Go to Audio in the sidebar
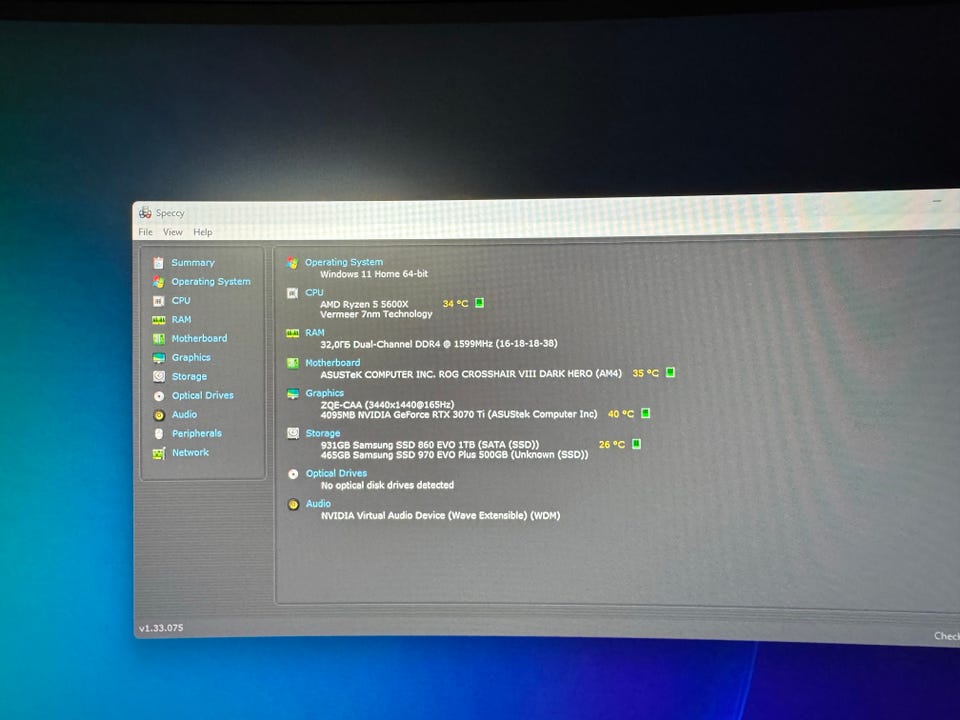The height and width of the screenshot is (720, 960). [x=184, y=414]
